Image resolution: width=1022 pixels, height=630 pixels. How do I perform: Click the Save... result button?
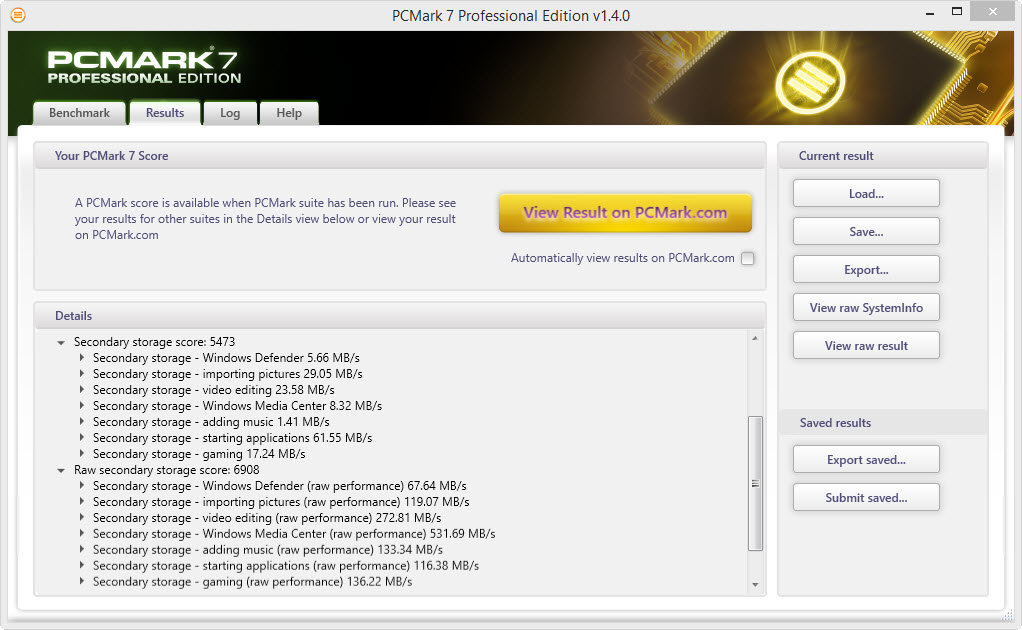point(866,231)
